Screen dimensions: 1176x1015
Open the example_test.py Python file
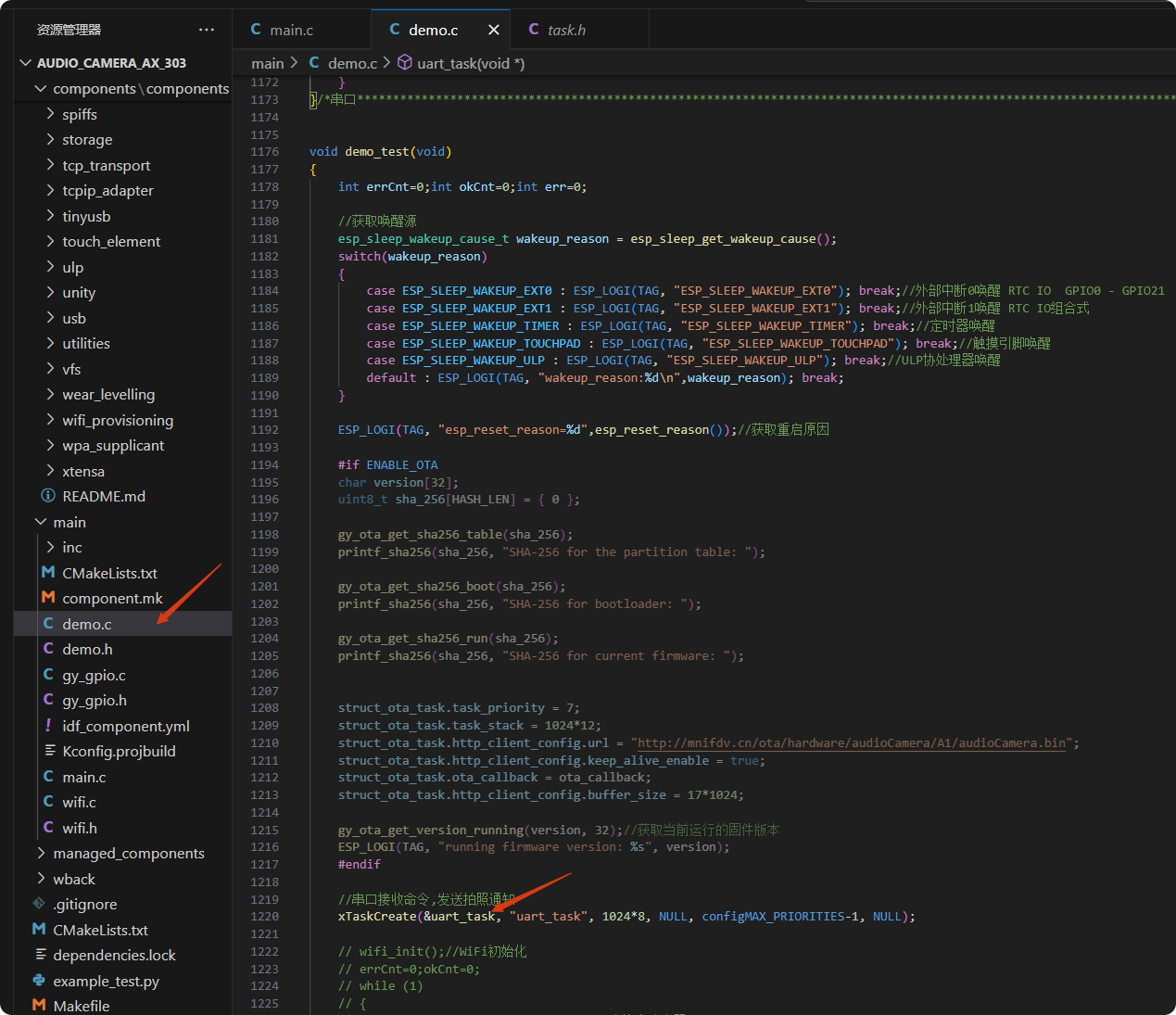click(106, 981)
